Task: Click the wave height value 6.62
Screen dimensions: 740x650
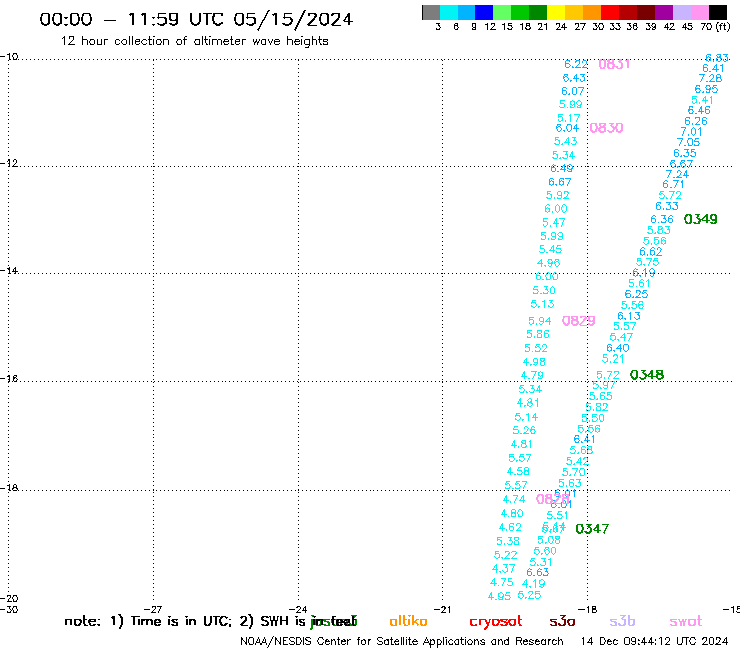Action: coord(651,252)
